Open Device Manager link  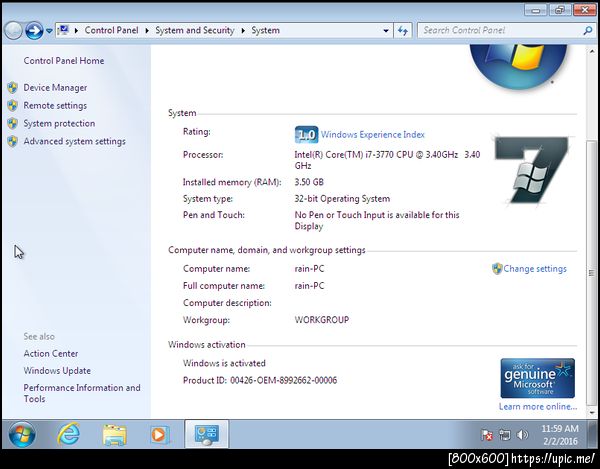pyautogui.click(x=55, y=88)
